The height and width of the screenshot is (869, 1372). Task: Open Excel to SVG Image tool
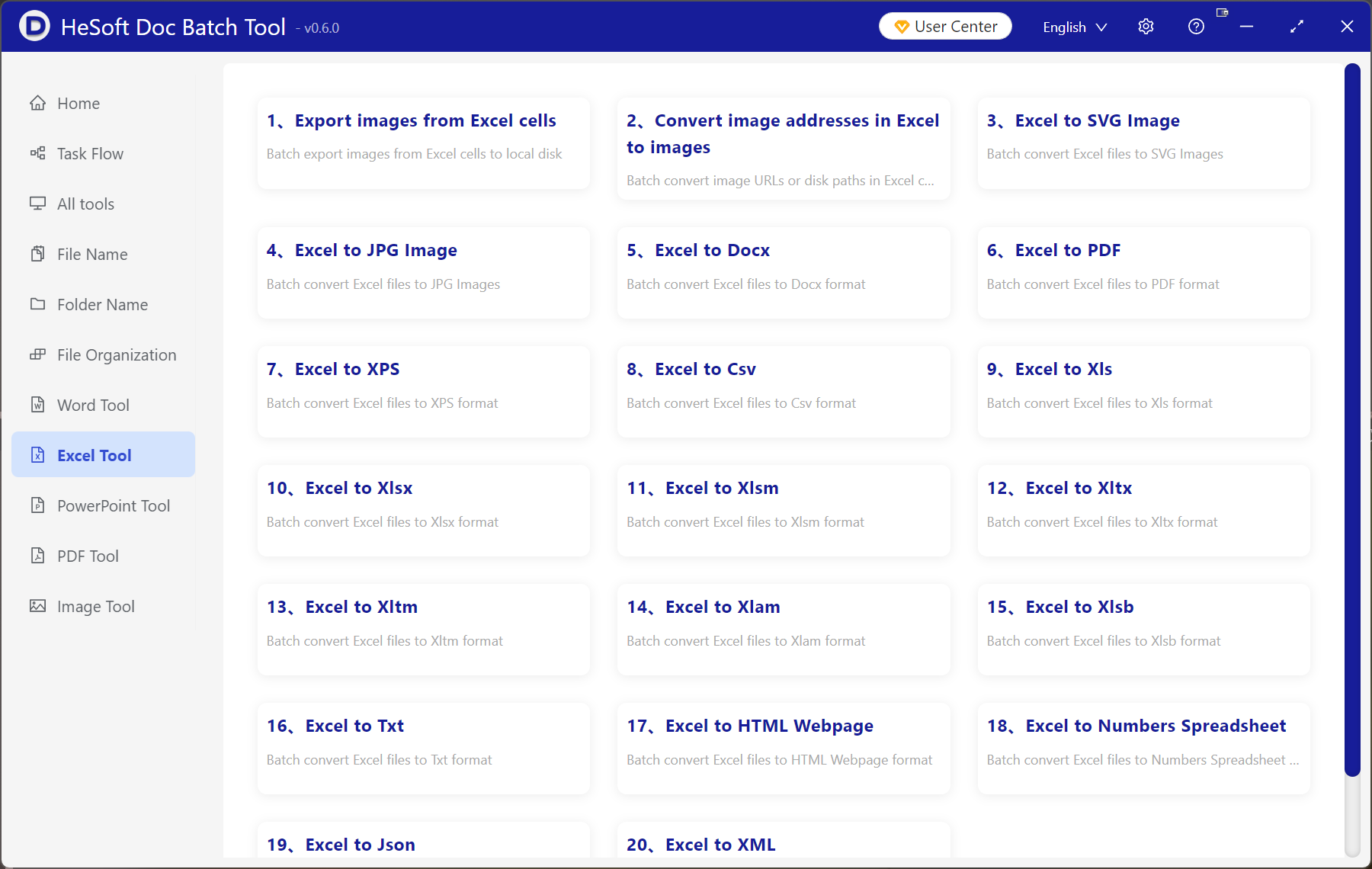coord(1144,143)
